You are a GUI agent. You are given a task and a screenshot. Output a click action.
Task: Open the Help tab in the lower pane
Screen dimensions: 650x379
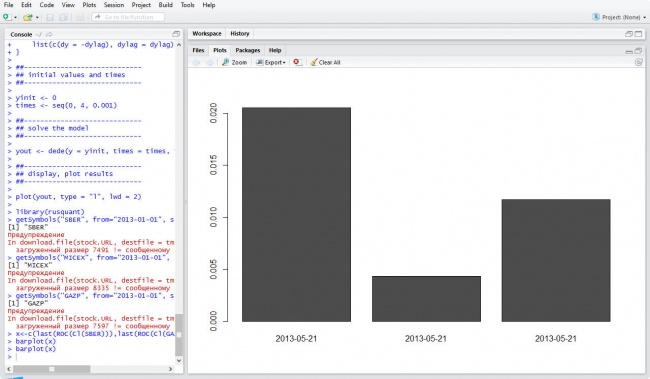tap(275, 50)
